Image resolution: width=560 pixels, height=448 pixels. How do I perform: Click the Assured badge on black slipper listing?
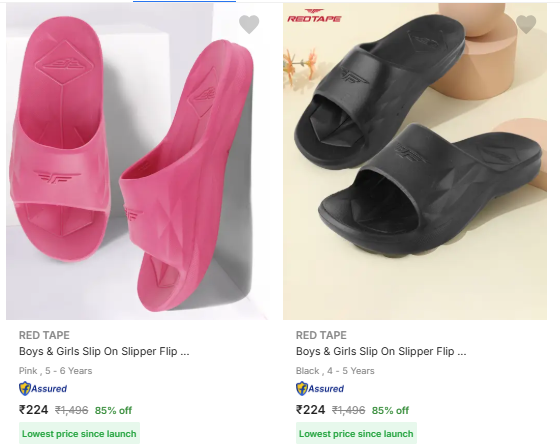[320, 389]
